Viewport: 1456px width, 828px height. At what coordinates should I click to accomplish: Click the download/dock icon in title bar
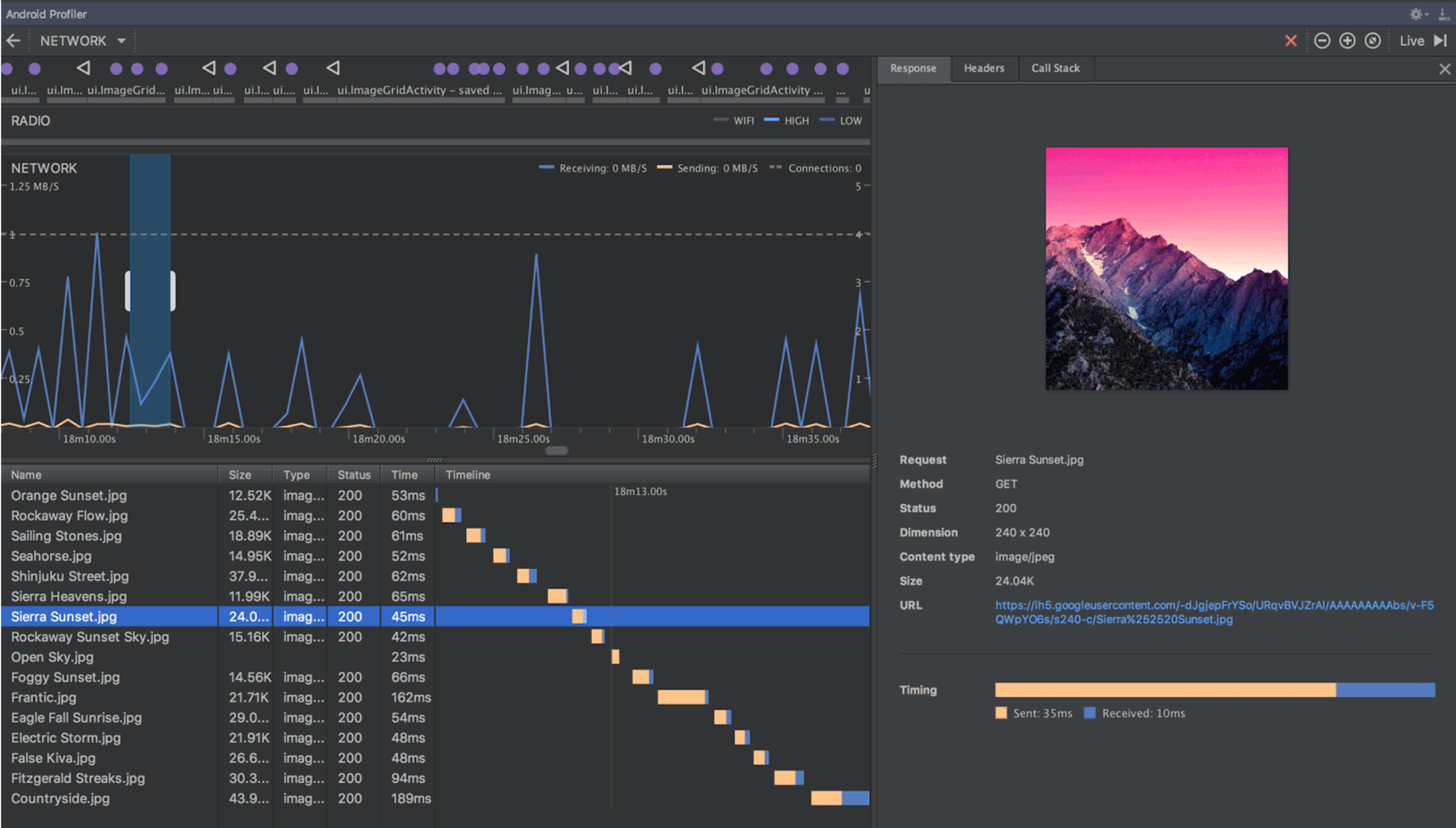(x=1443, y=14)
